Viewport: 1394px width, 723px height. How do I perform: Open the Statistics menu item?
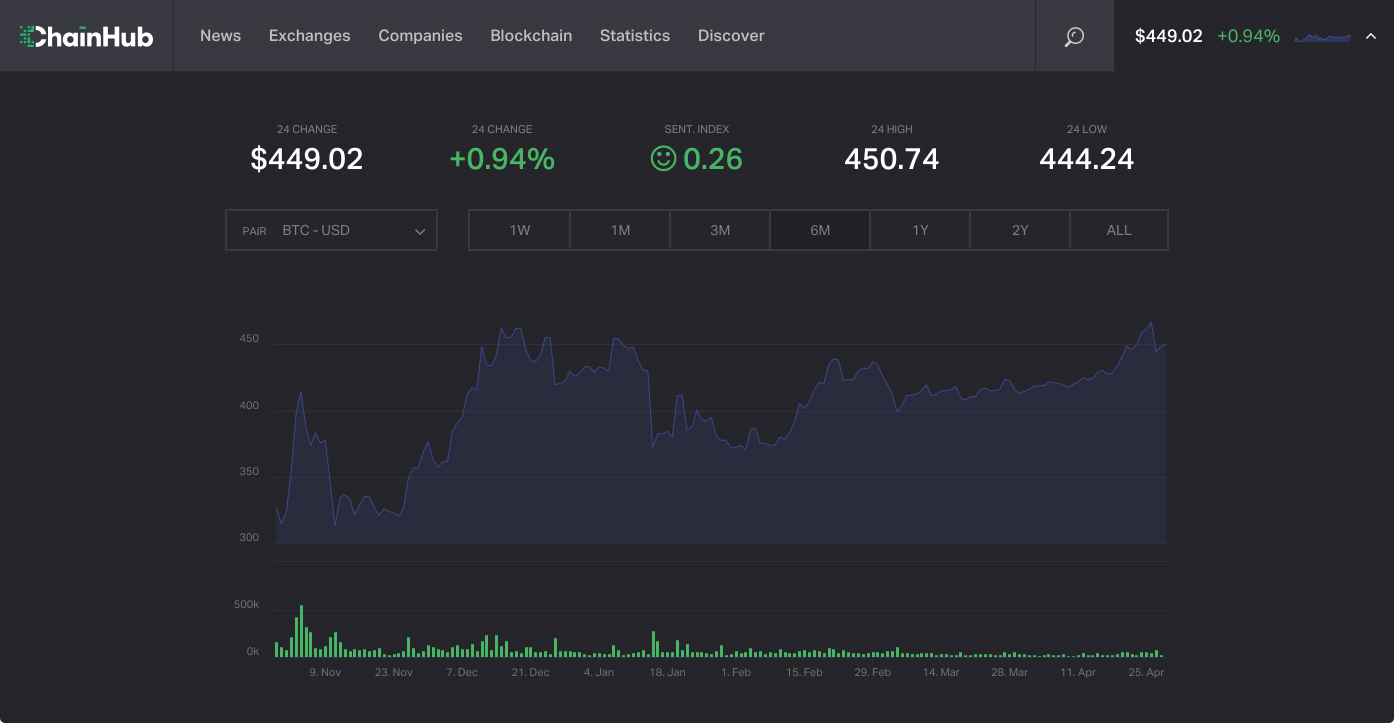[x=635, y=36]
